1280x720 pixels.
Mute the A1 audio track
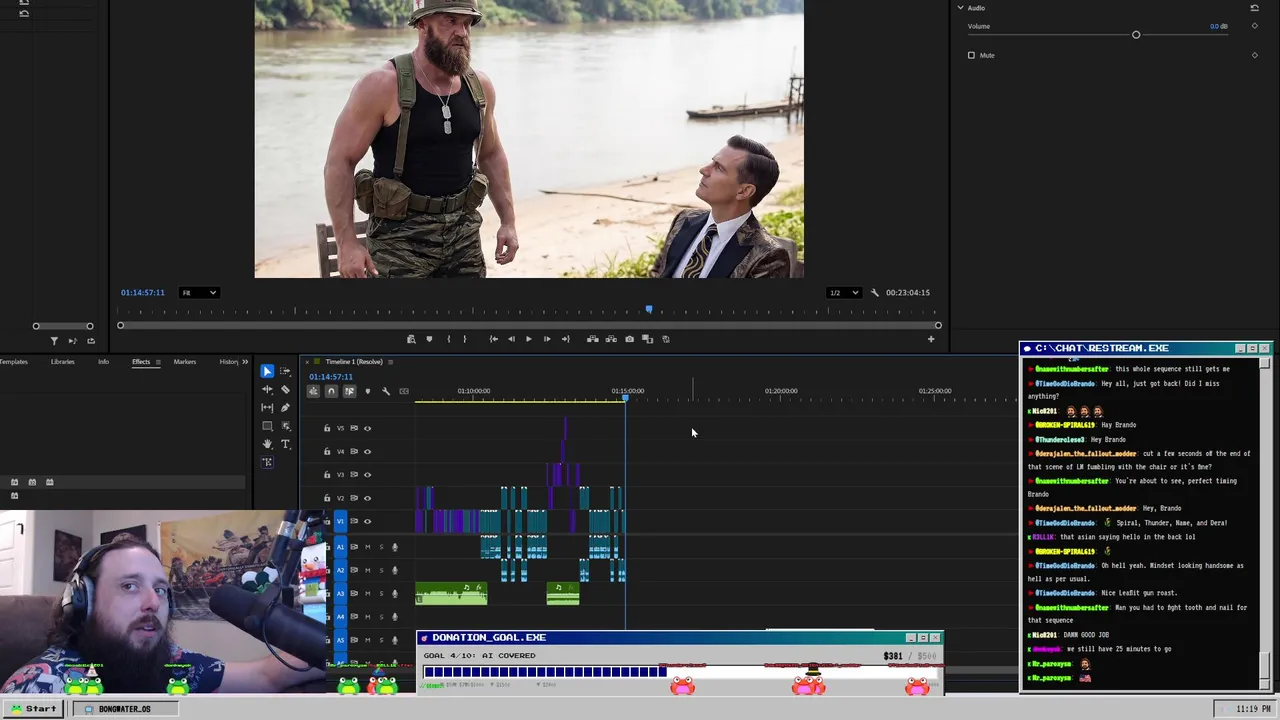click(367, 547)
